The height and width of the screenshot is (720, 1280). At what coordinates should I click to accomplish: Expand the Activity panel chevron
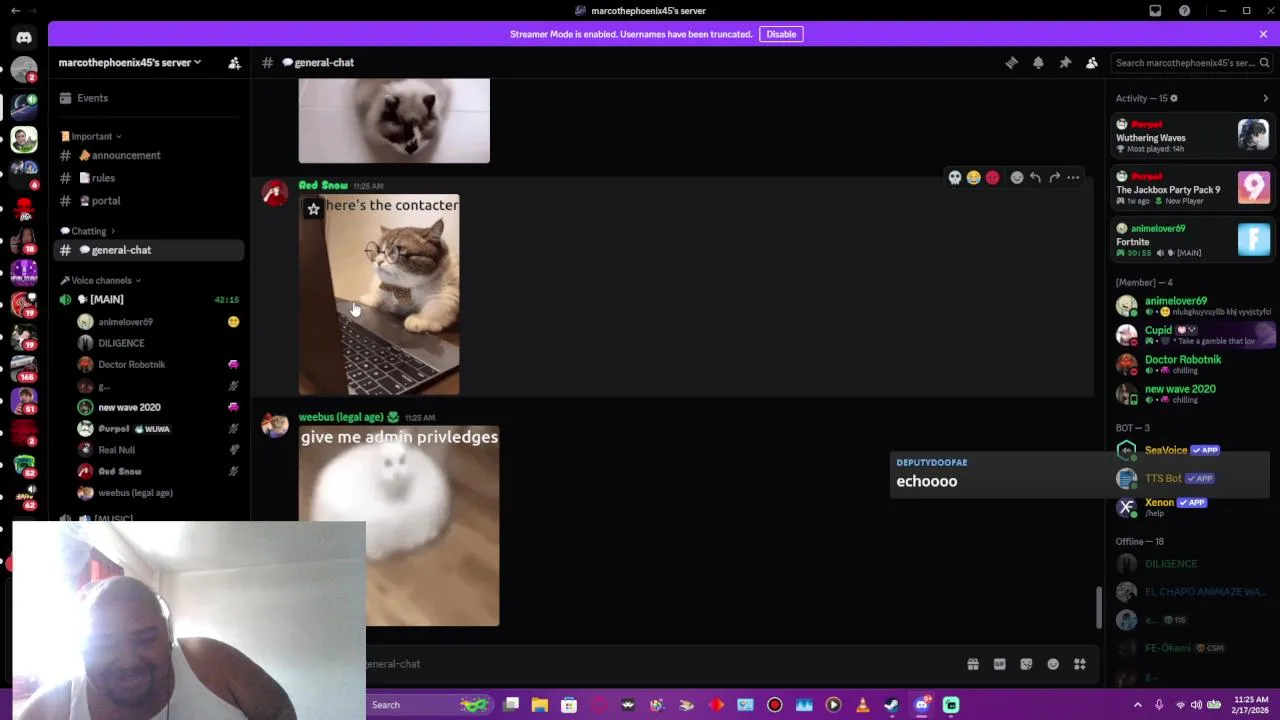(x=1265, y=98)
